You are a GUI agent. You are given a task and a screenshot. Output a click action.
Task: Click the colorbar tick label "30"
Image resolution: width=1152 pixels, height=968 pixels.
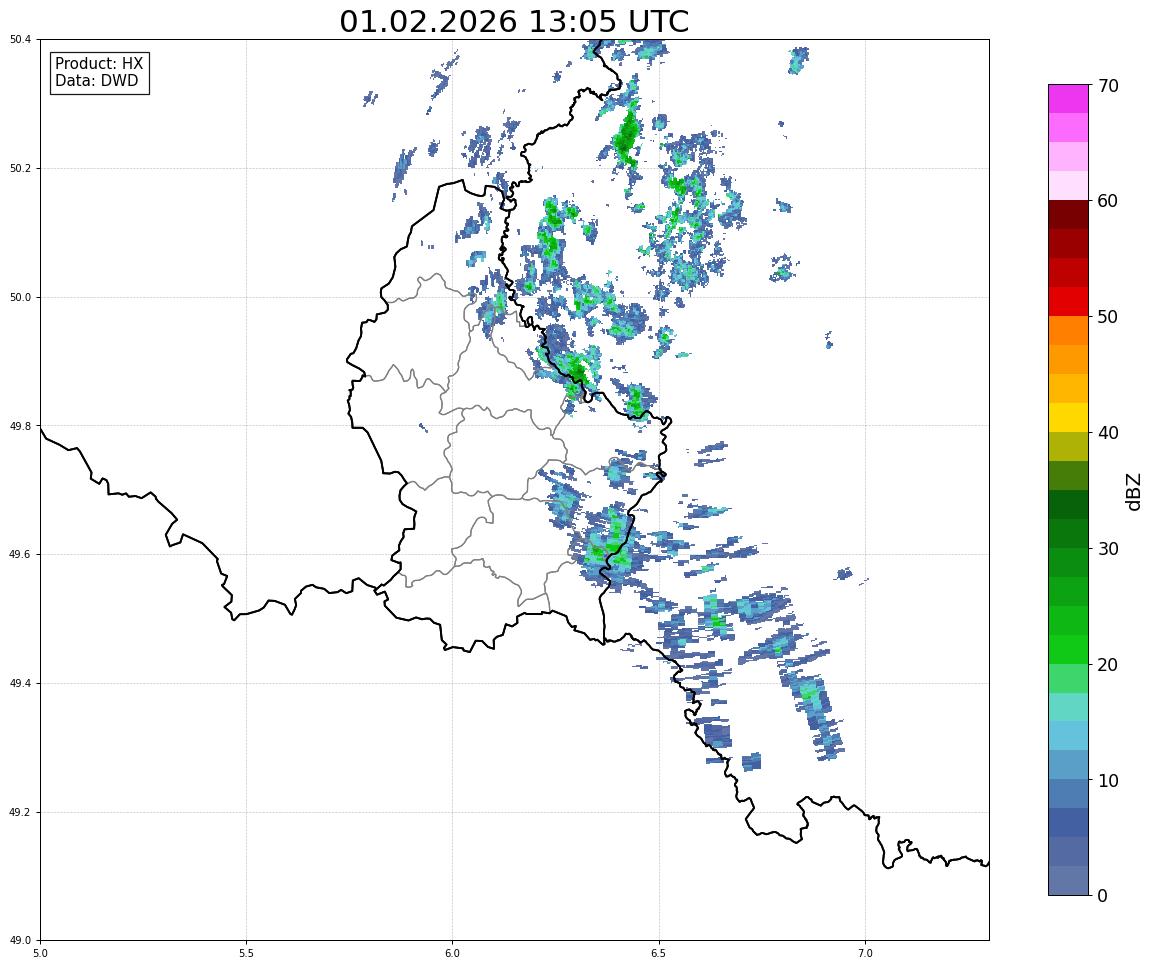1108,549
